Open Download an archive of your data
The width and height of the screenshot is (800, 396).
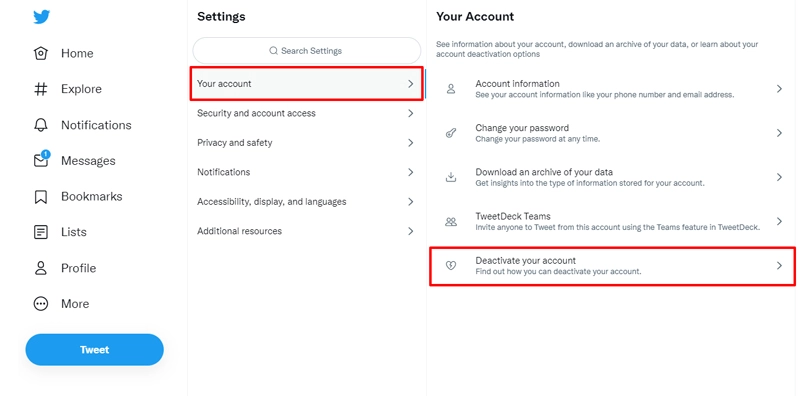coord(612,177)
